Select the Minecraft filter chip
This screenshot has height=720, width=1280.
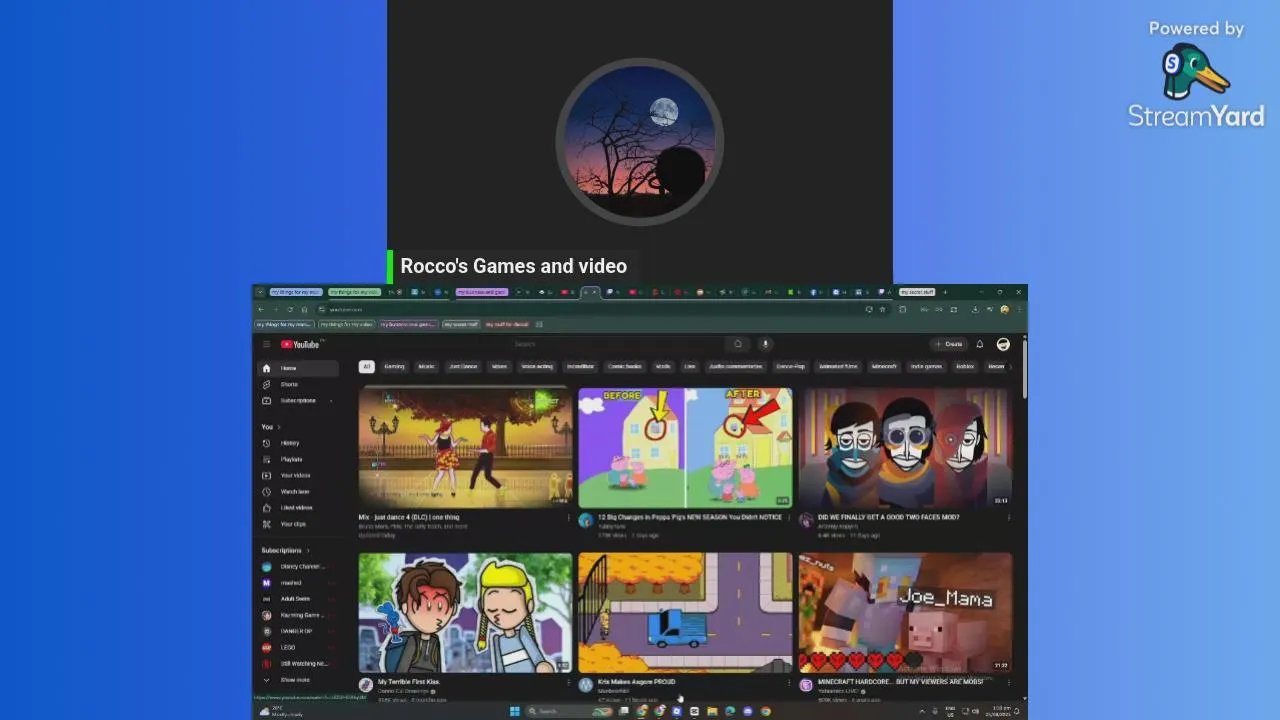(x=884, y=367)
